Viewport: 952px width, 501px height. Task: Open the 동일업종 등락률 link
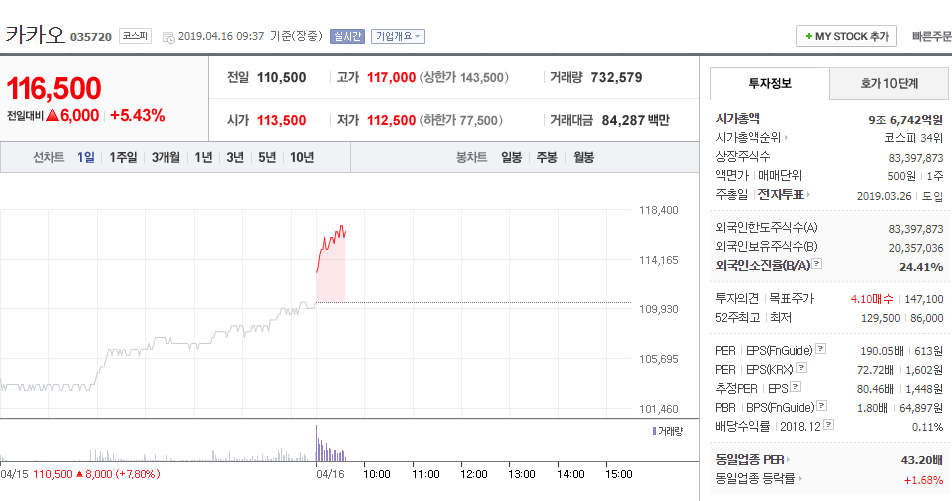(758, 479)
